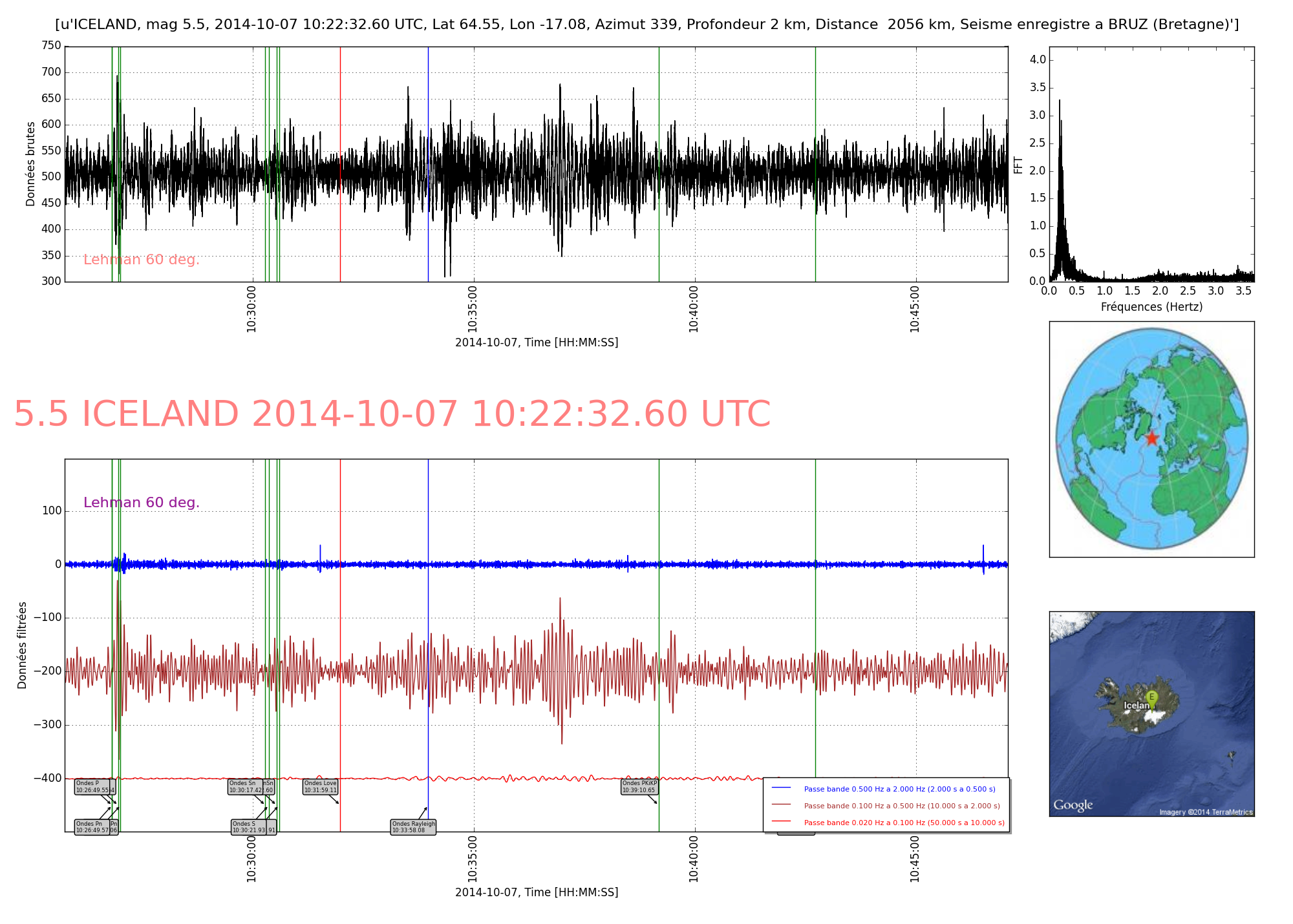Select the Ondes S annotation box
Screen dimensions: 1293x924
[249, 827]
